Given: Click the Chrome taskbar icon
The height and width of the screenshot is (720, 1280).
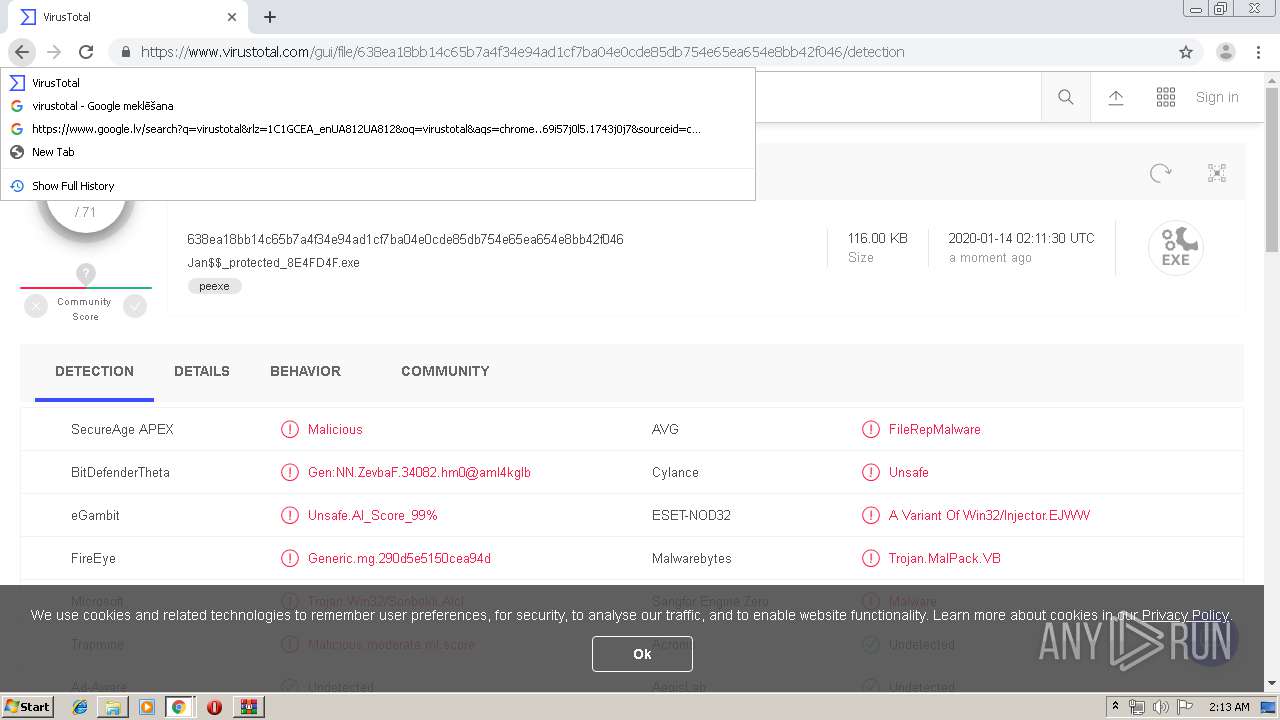Looking at the screenshot, I should pyautogui.click(x=179, y=707).
